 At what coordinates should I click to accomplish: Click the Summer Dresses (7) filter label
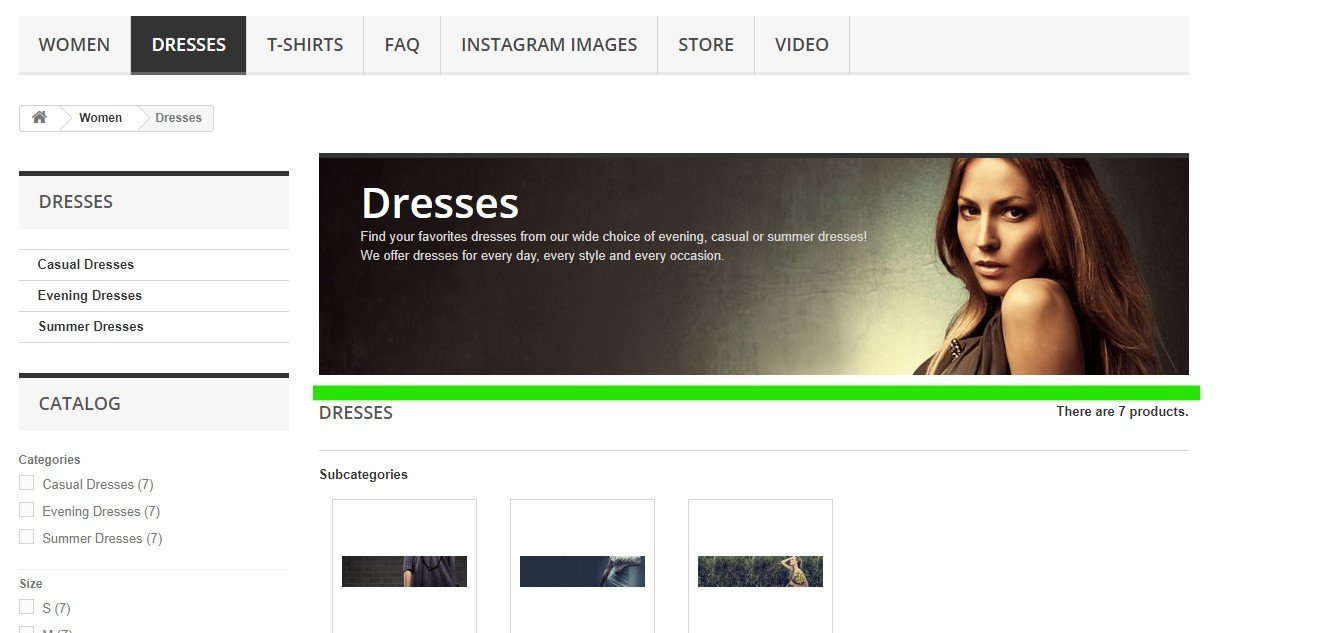coord(102,539)
